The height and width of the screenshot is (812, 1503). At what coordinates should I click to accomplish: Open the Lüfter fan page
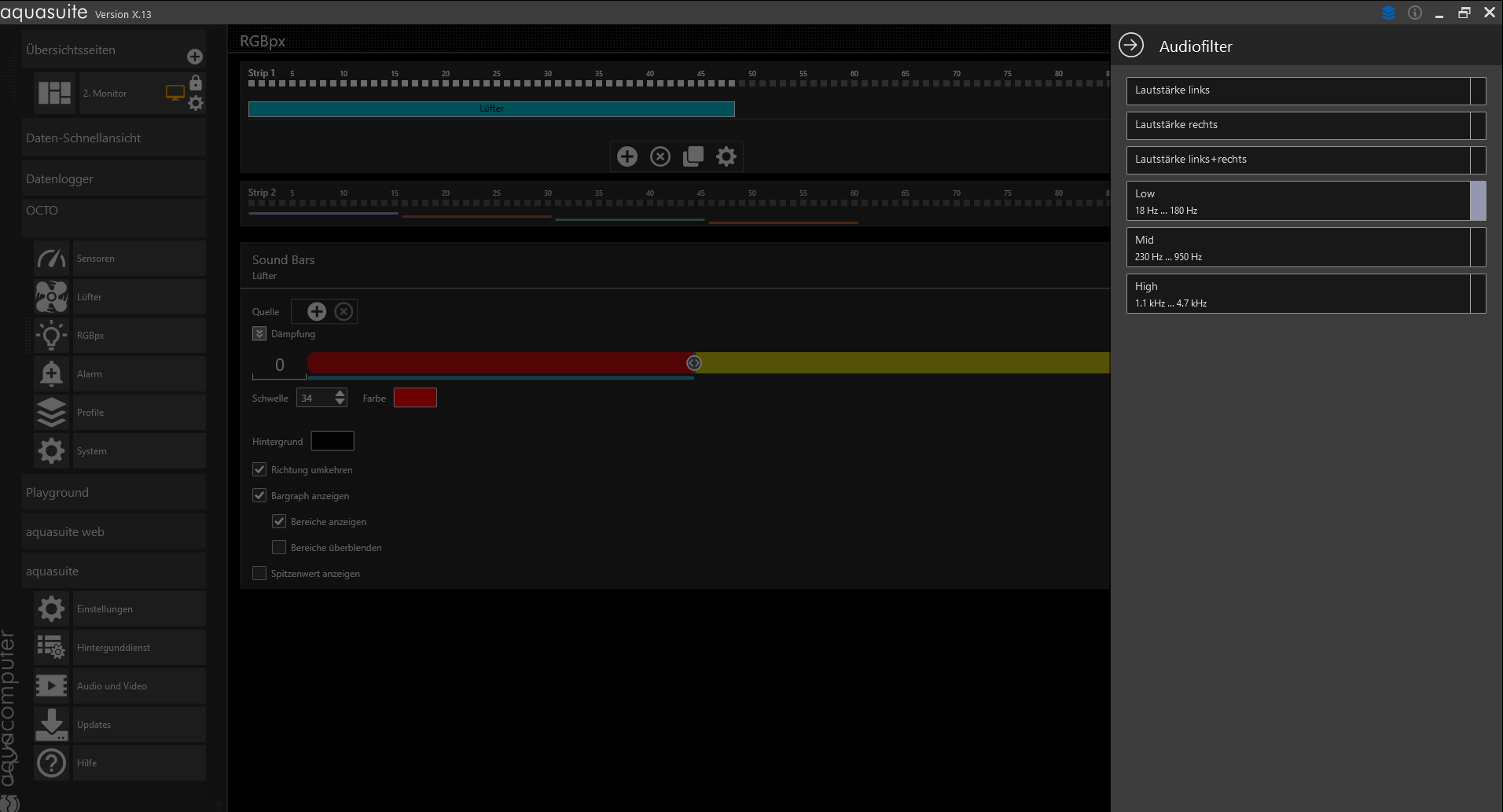(x=119, y=297)
